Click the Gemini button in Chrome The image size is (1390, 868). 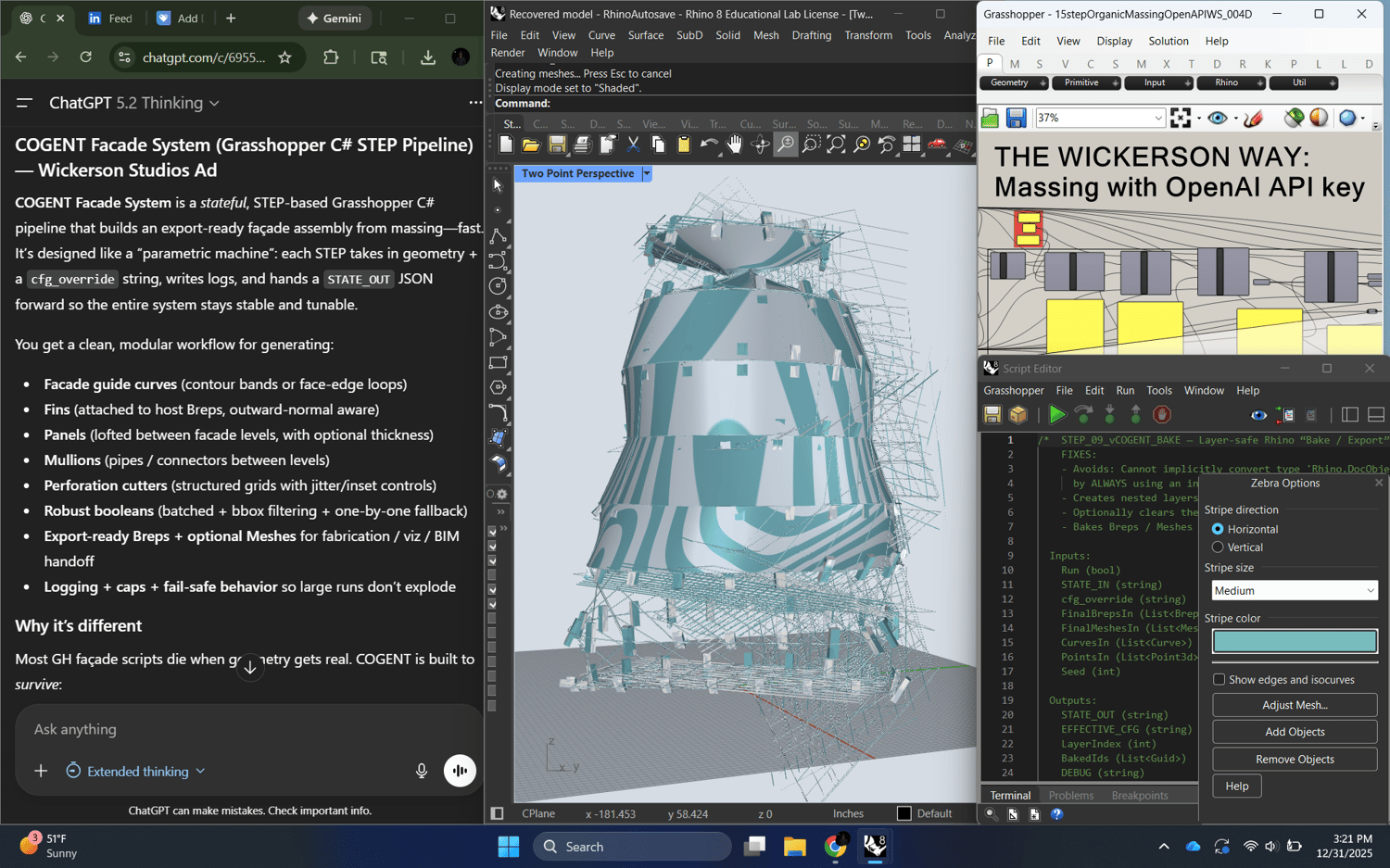336,19
